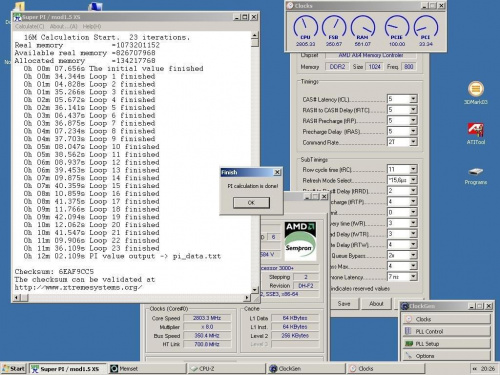Click the Super PI title bar icon
The width and height of the screenshot is (500, 375).
coord(17,17)
